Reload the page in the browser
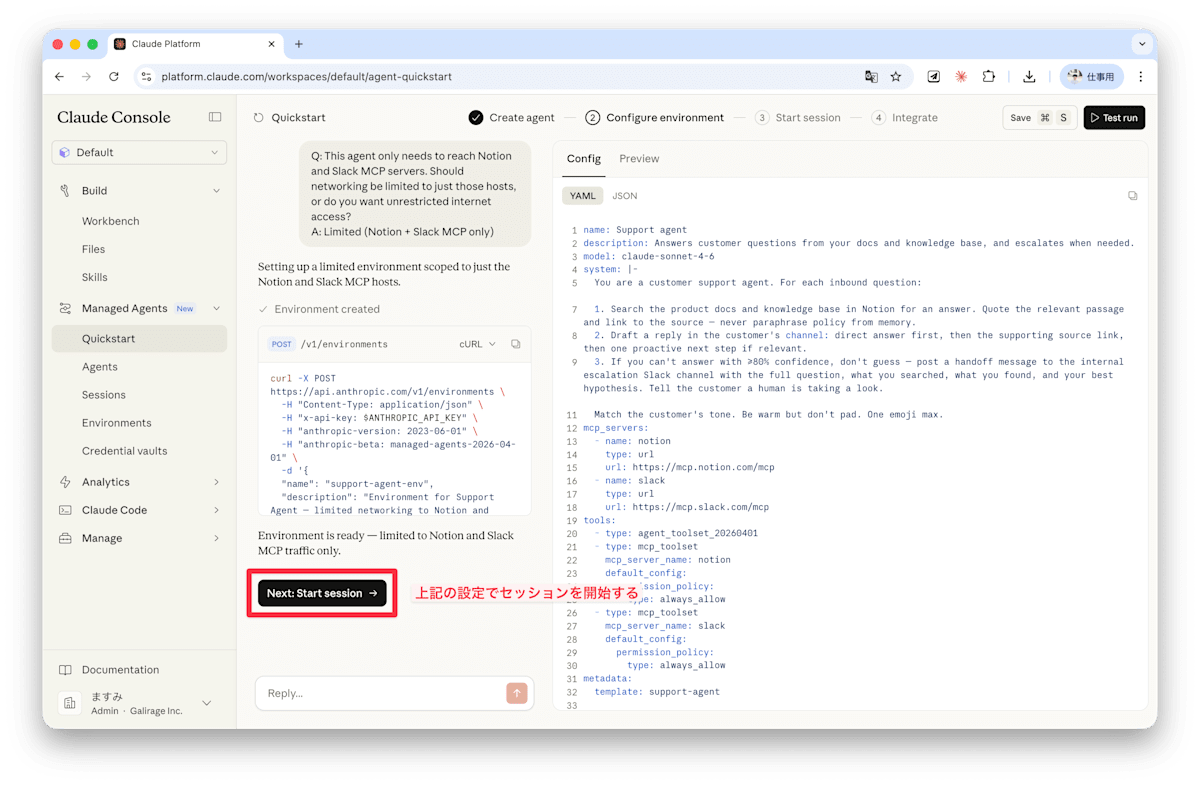1200x785 pixels. (114, 76)
